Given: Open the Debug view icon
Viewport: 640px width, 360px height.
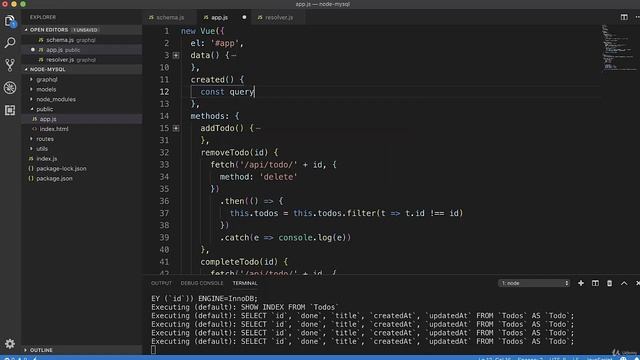Looking at the screenshot, I should (x=10, y=87).
